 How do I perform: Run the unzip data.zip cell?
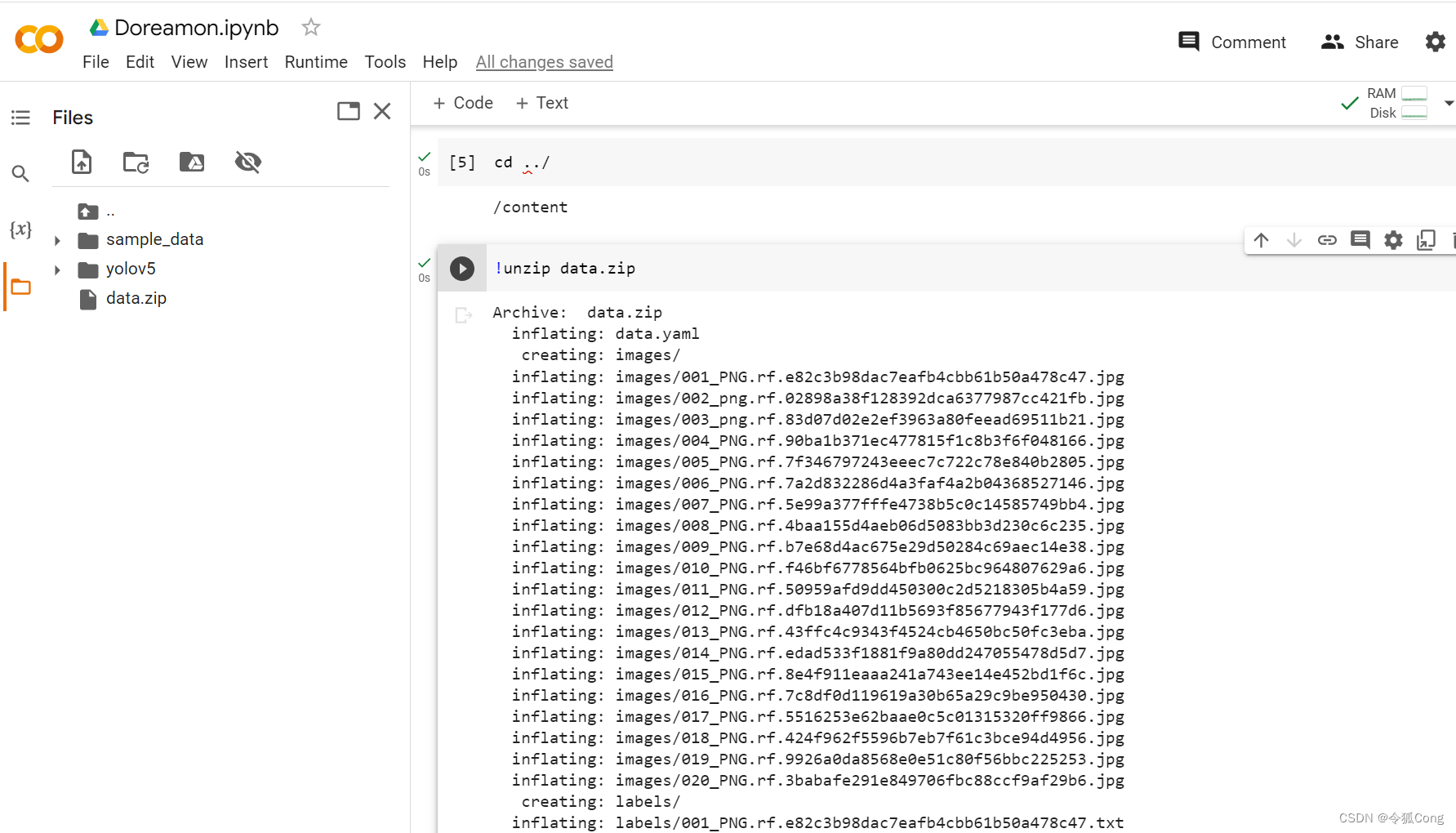tap(462, 269)
